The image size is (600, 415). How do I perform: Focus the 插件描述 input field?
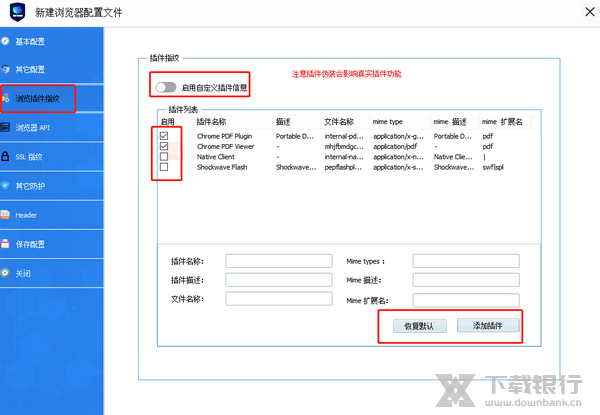[x=279, y=280]
